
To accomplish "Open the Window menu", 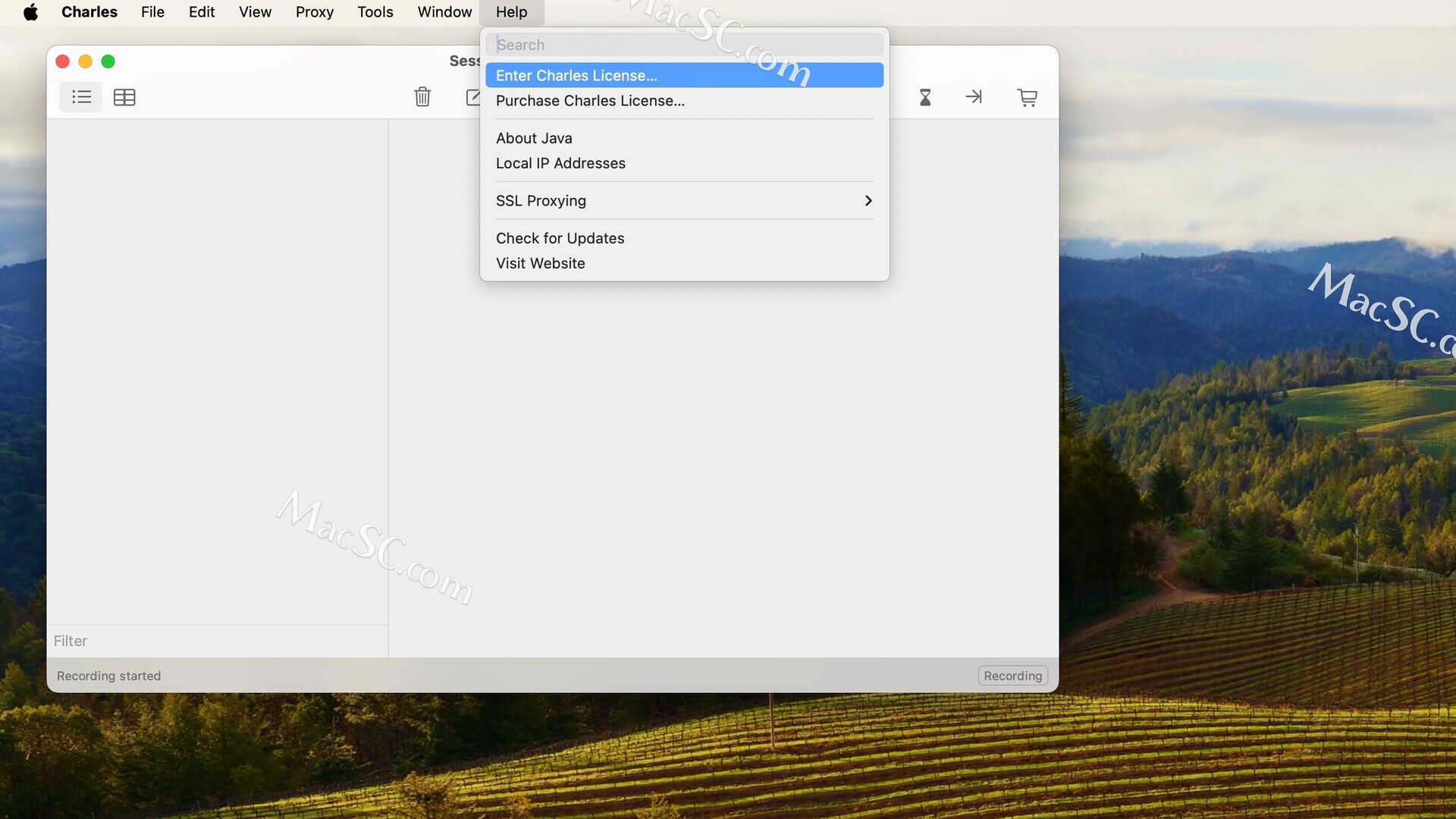I will coord(444,12).
